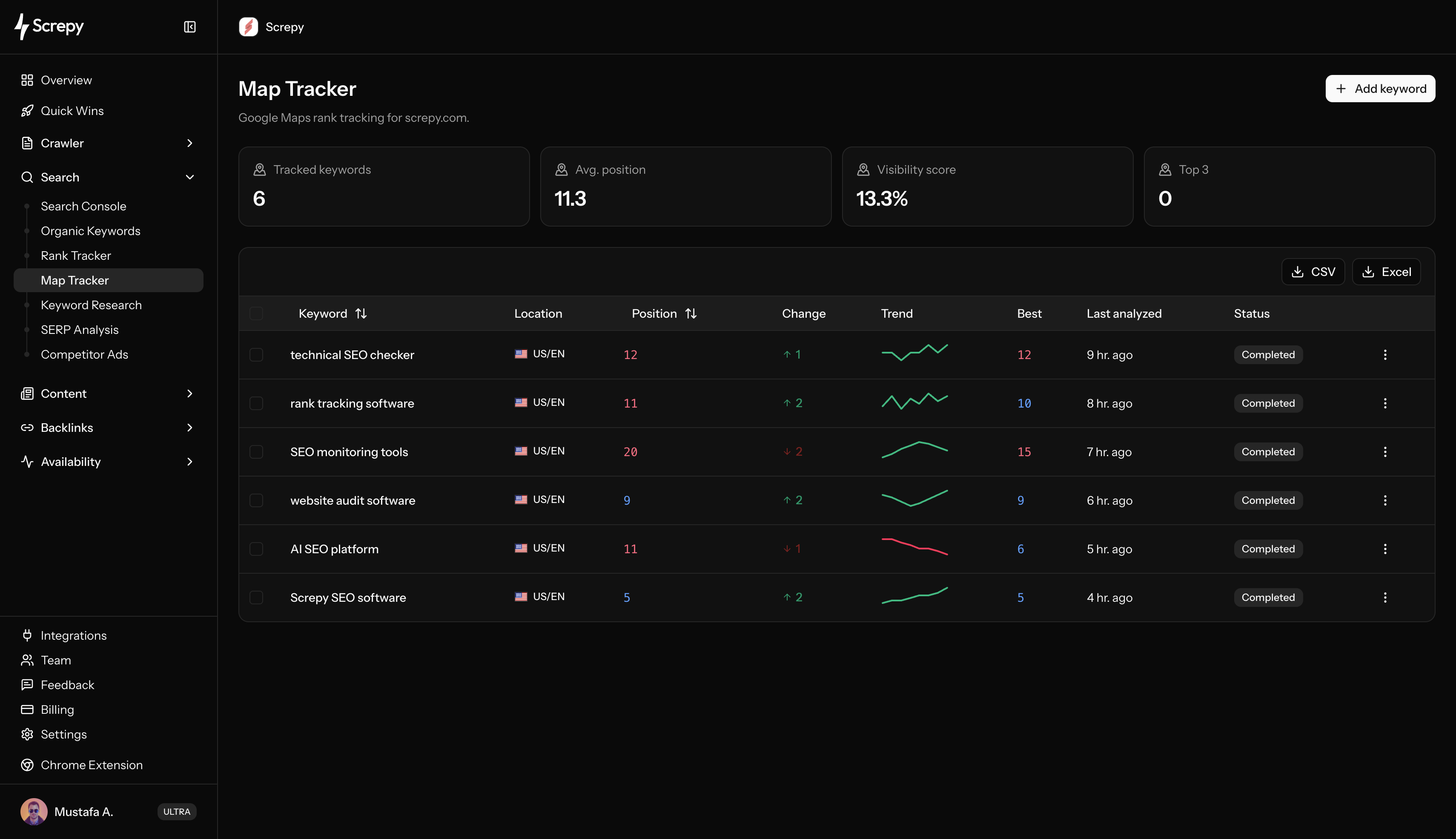Check the technical SEO checker row
The height and width of the screenshot is (839, 1456).
click(256, 354)
